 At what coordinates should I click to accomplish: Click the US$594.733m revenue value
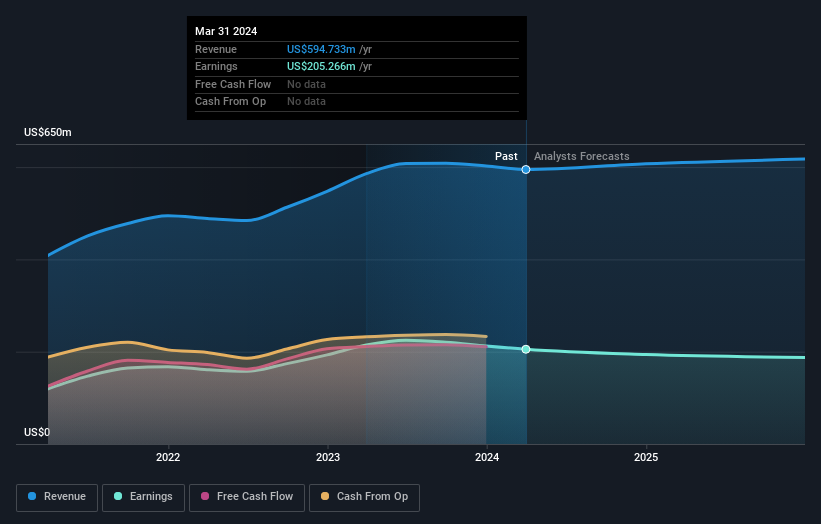click(321, 49)
